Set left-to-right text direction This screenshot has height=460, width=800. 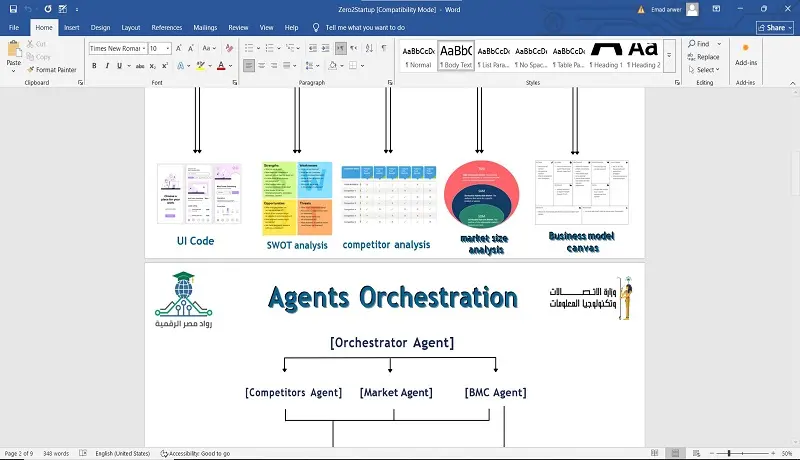point(341,48)
